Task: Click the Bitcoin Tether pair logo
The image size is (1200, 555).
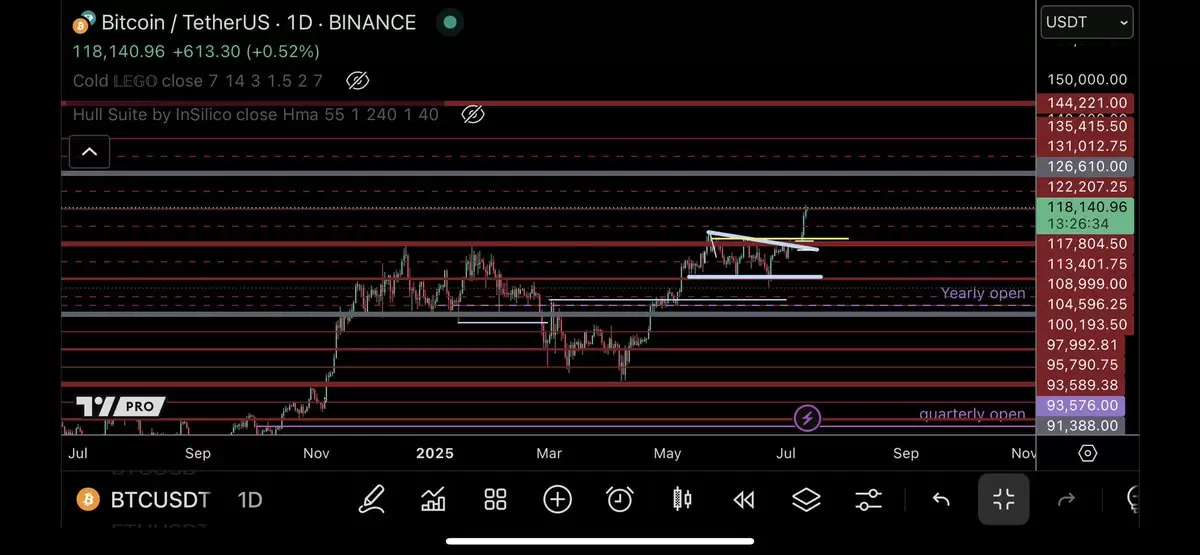Action: click(85, 22)
